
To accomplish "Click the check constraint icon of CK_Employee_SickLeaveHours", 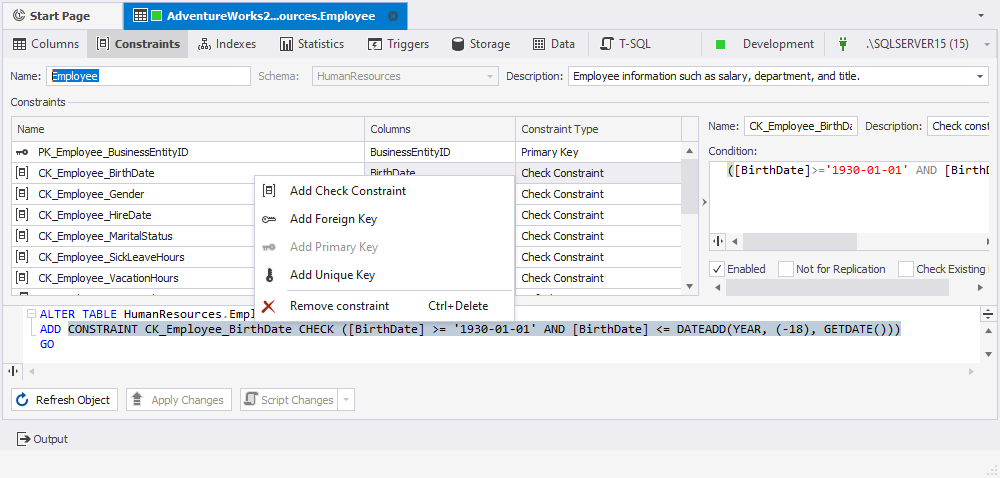I will pos(22,257).
